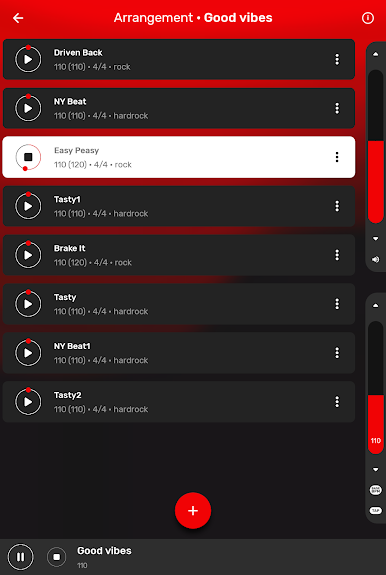386x575 pixels.
Task: Open the more options for Easy Peasy
Action: click(x=337, y=157)
